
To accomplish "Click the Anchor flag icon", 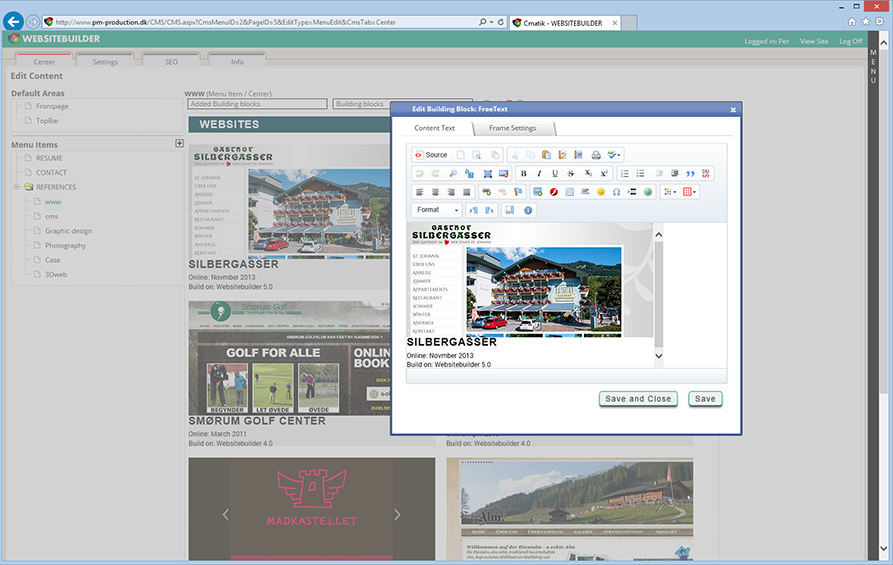I will click(x=518, y=192).
